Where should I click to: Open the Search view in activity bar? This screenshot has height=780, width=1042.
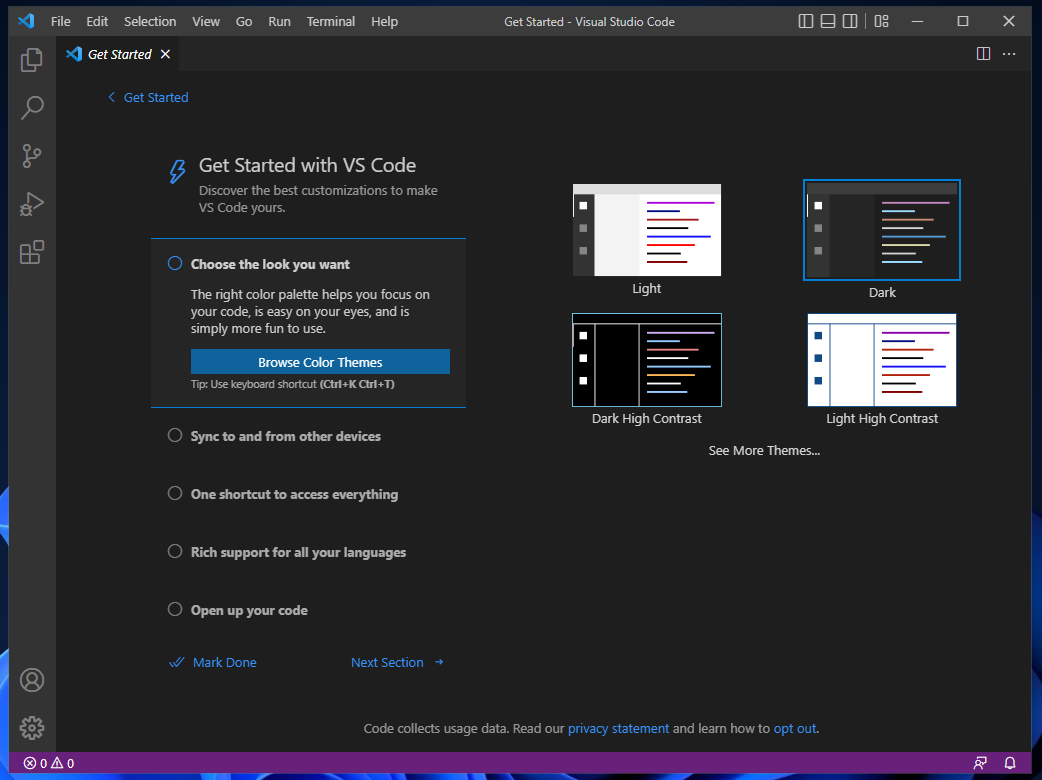[x=31, y=108]
